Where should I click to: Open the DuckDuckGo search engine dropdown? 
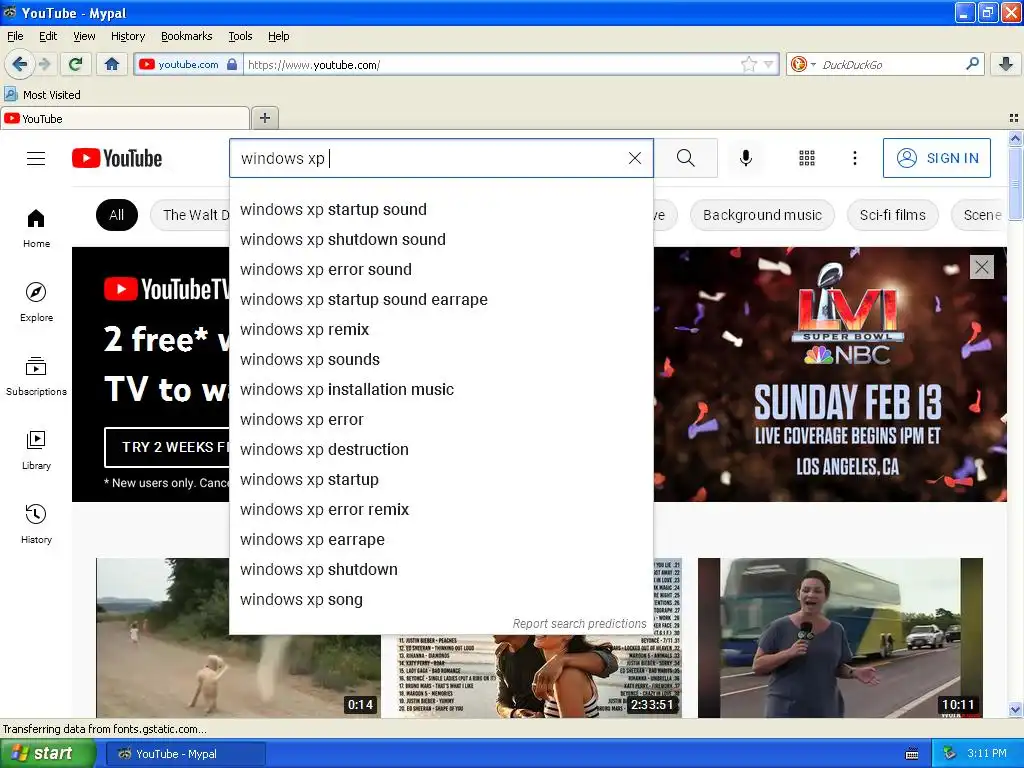pos(803,64)
